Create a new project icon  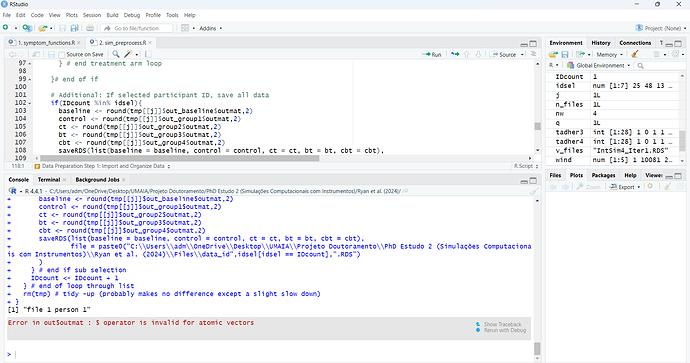[x=27, y=28]
